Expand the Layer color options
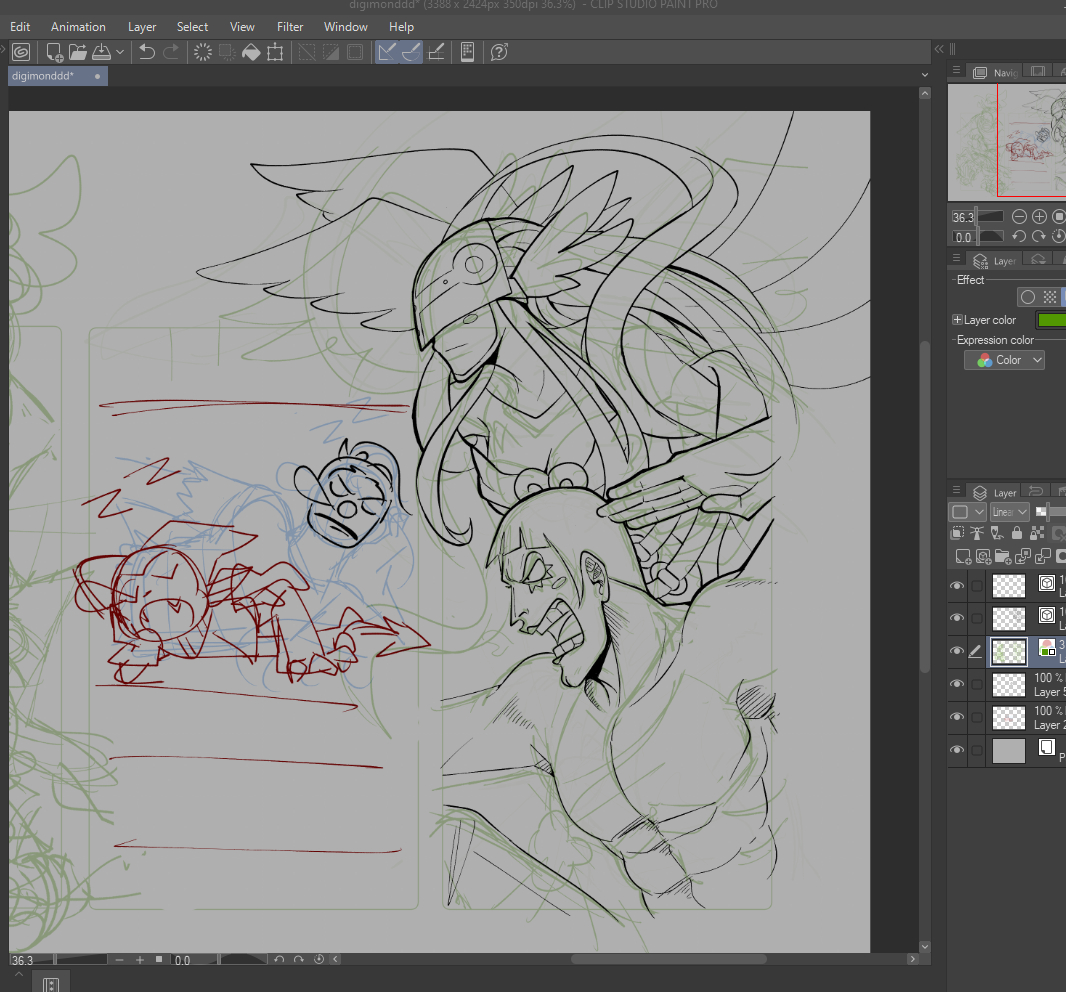 (957, 320)
